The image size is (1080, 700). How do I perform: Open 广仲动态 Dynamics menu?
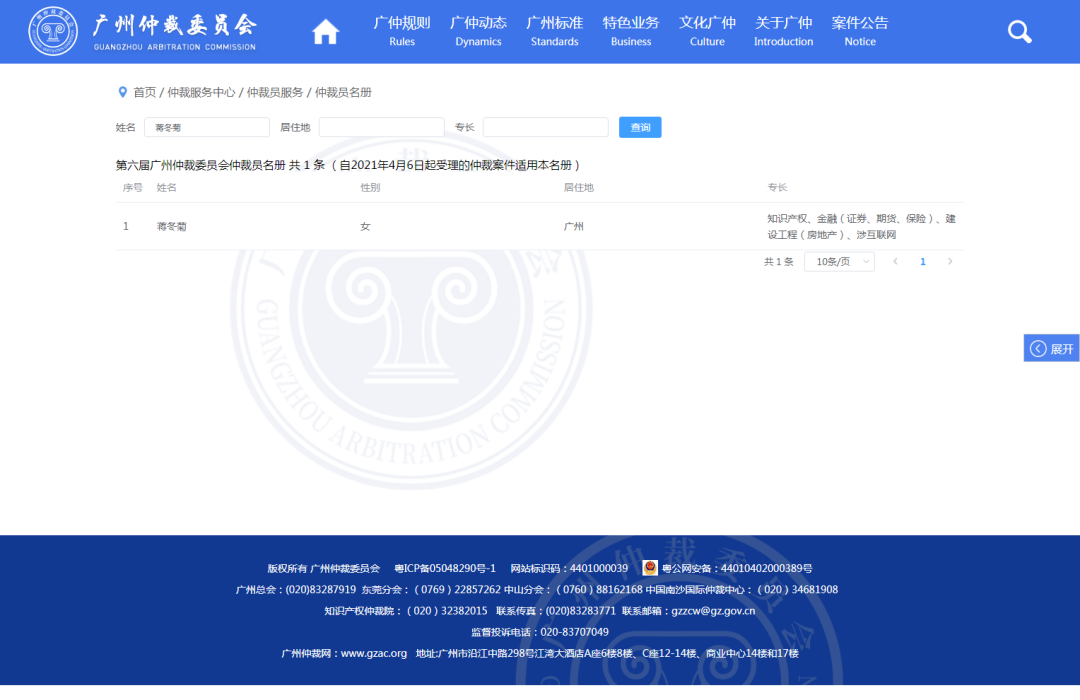tap(478, 32)
